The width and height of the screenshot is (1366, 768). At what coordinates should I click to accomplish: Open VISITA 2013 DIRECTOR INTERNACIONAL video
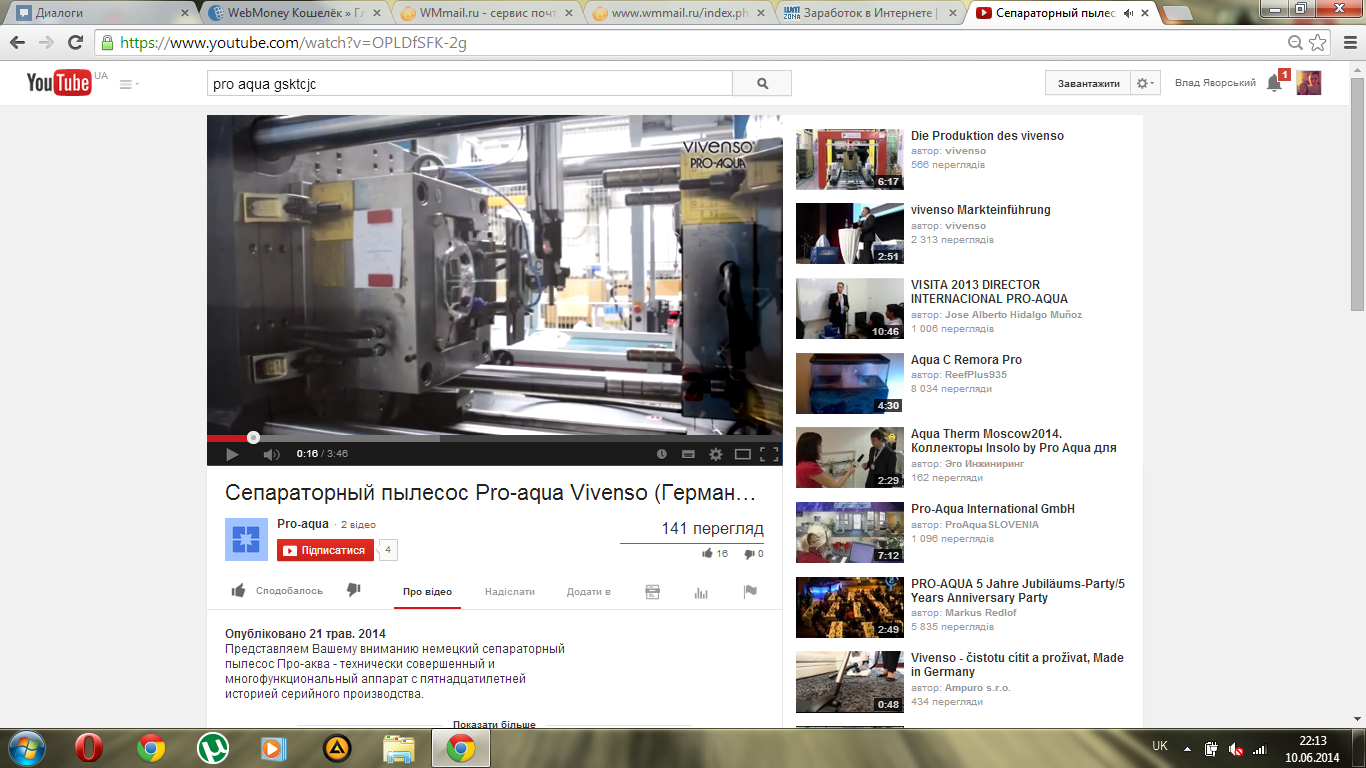pos(989,292)
